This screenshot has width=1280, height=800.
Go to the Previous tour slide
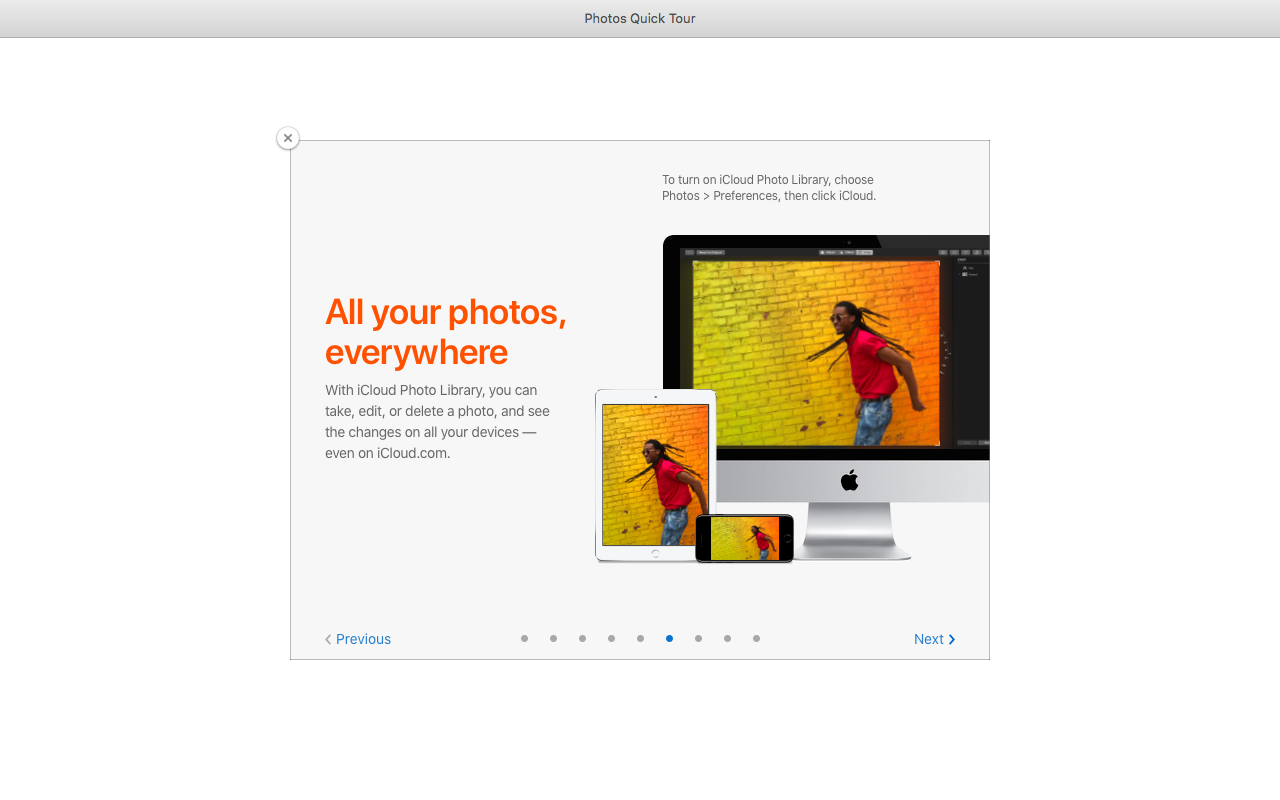point(358,639)
